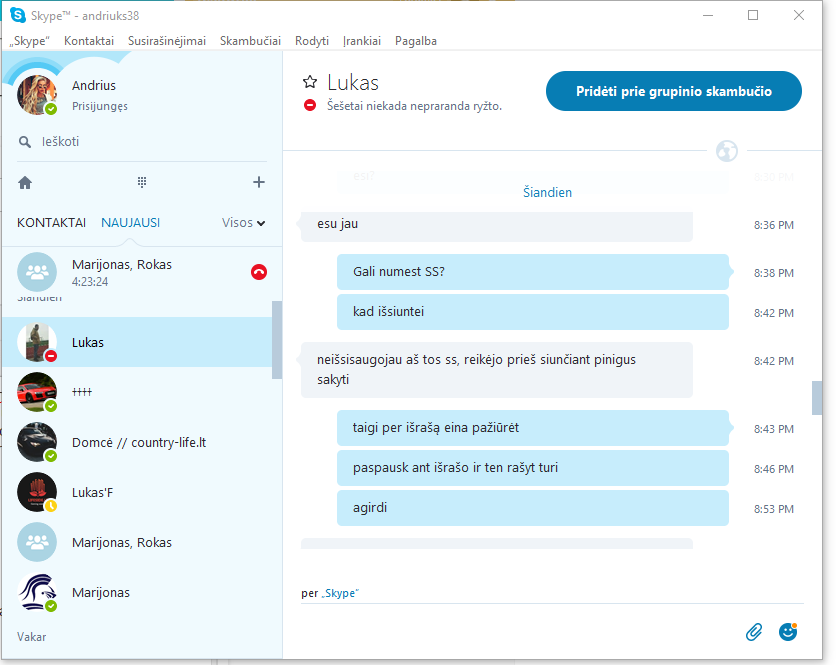
Task: Open the Susirašinėjimai menu
Action: click(167, 41)
